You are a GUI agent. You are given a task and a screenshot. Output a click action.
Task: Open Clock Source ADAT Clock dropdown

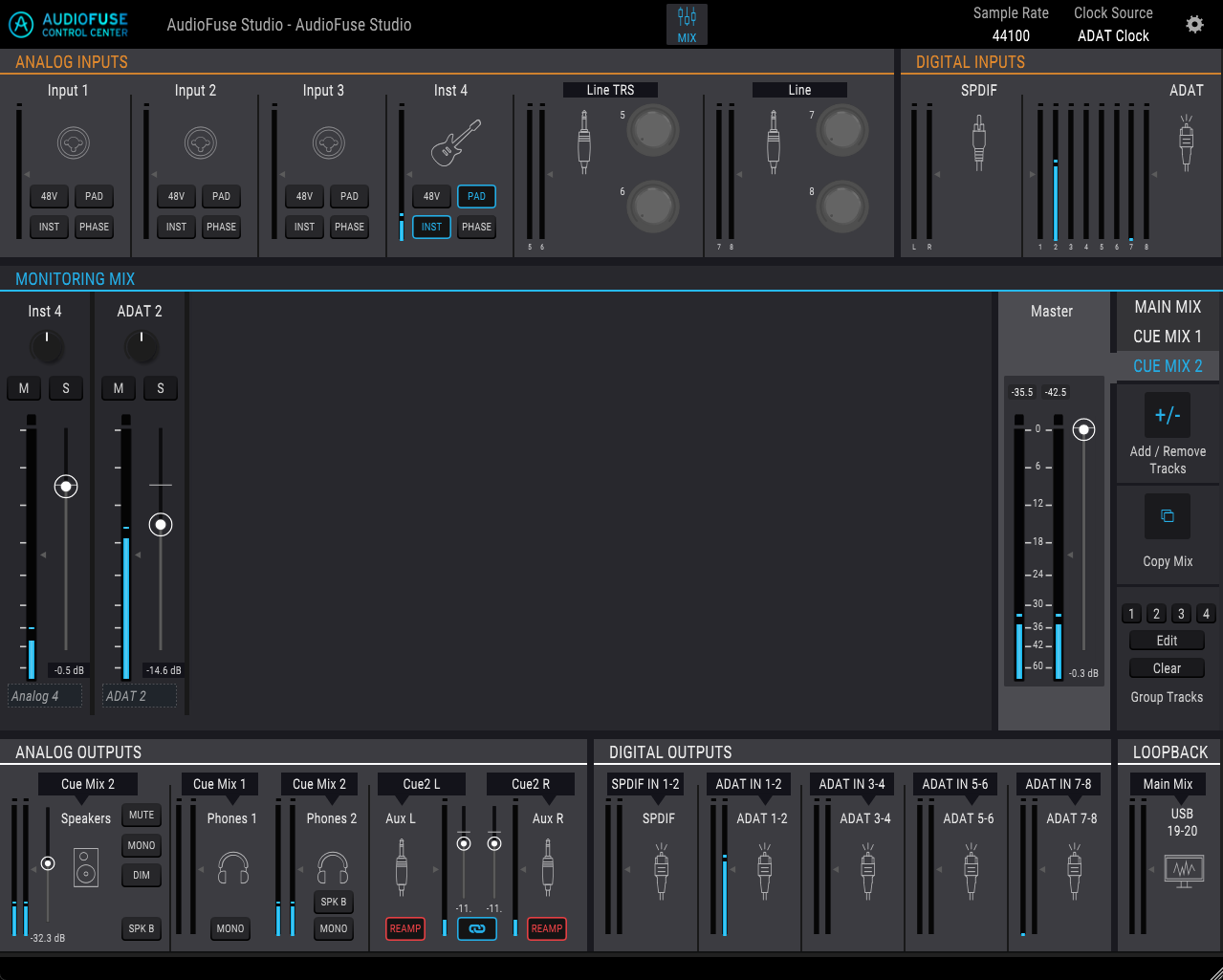coord(1113,35)
